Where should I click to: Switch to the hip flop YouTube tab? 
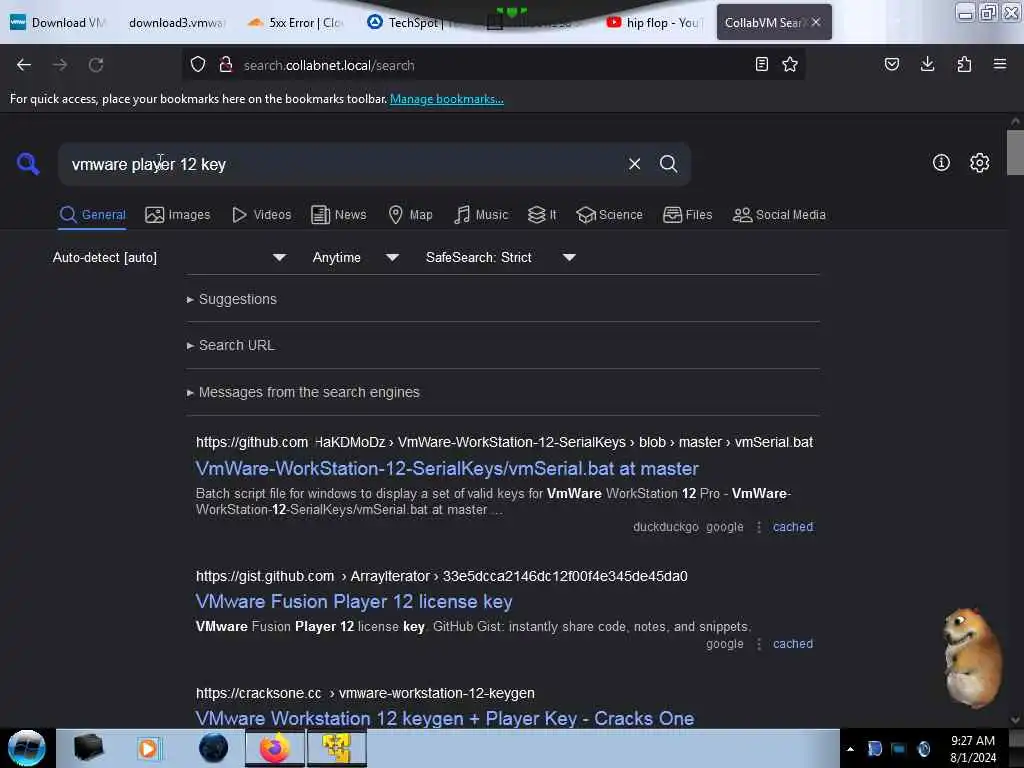click(653, 23)
